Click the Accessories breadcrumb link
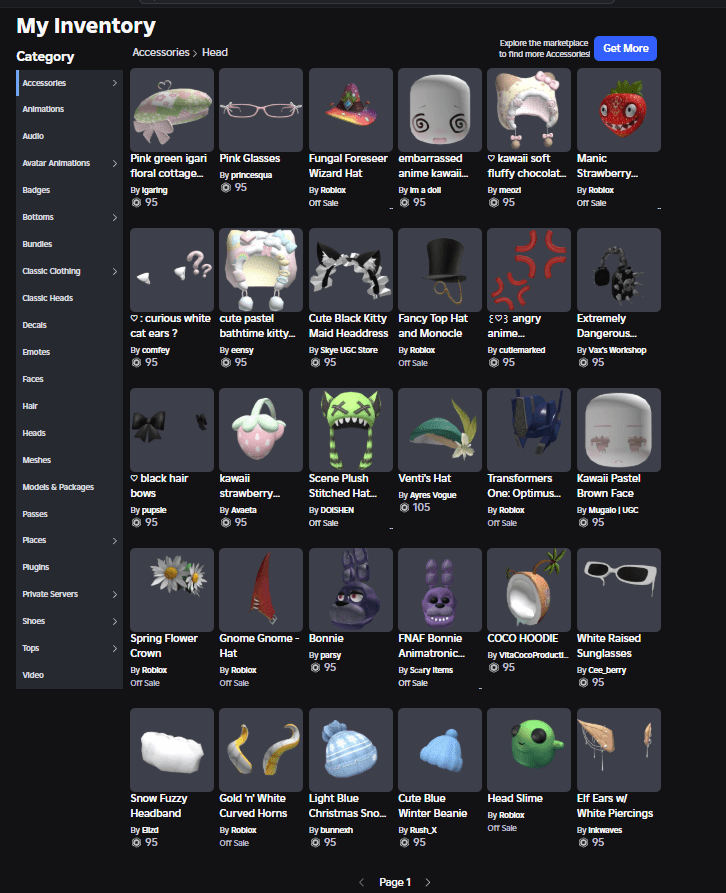726x893 pixels. 161,51
